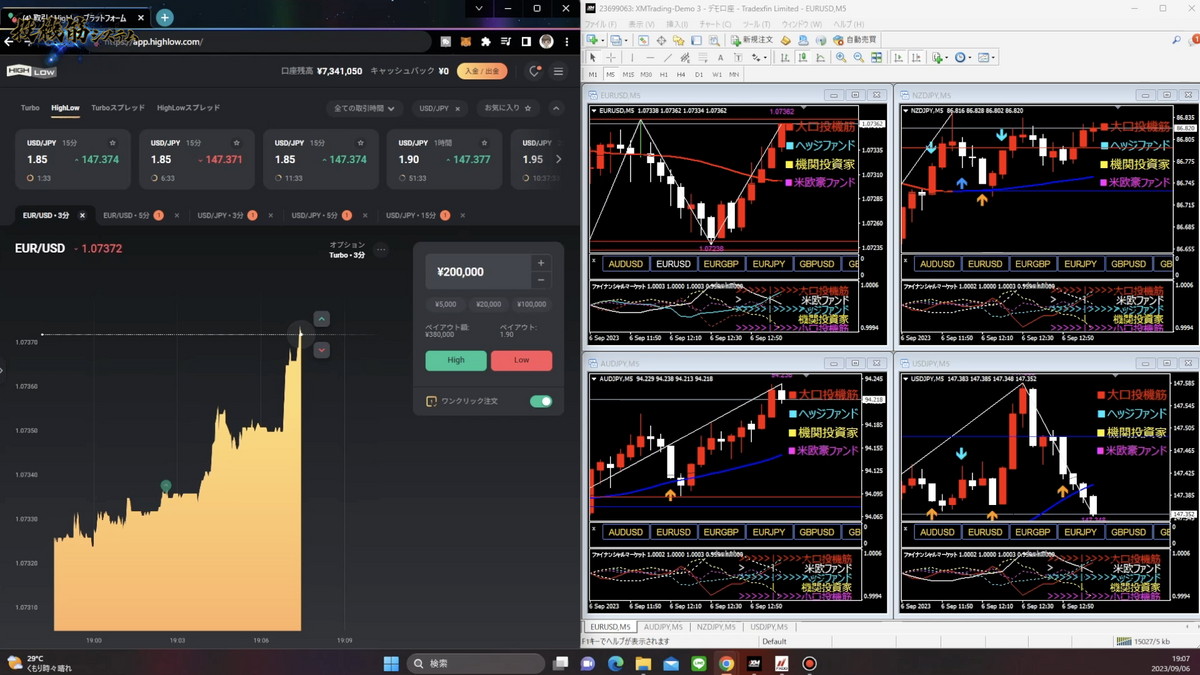
Task: Click the Zoom Out magnifier in MT4
Action: [x=859, y=58]
